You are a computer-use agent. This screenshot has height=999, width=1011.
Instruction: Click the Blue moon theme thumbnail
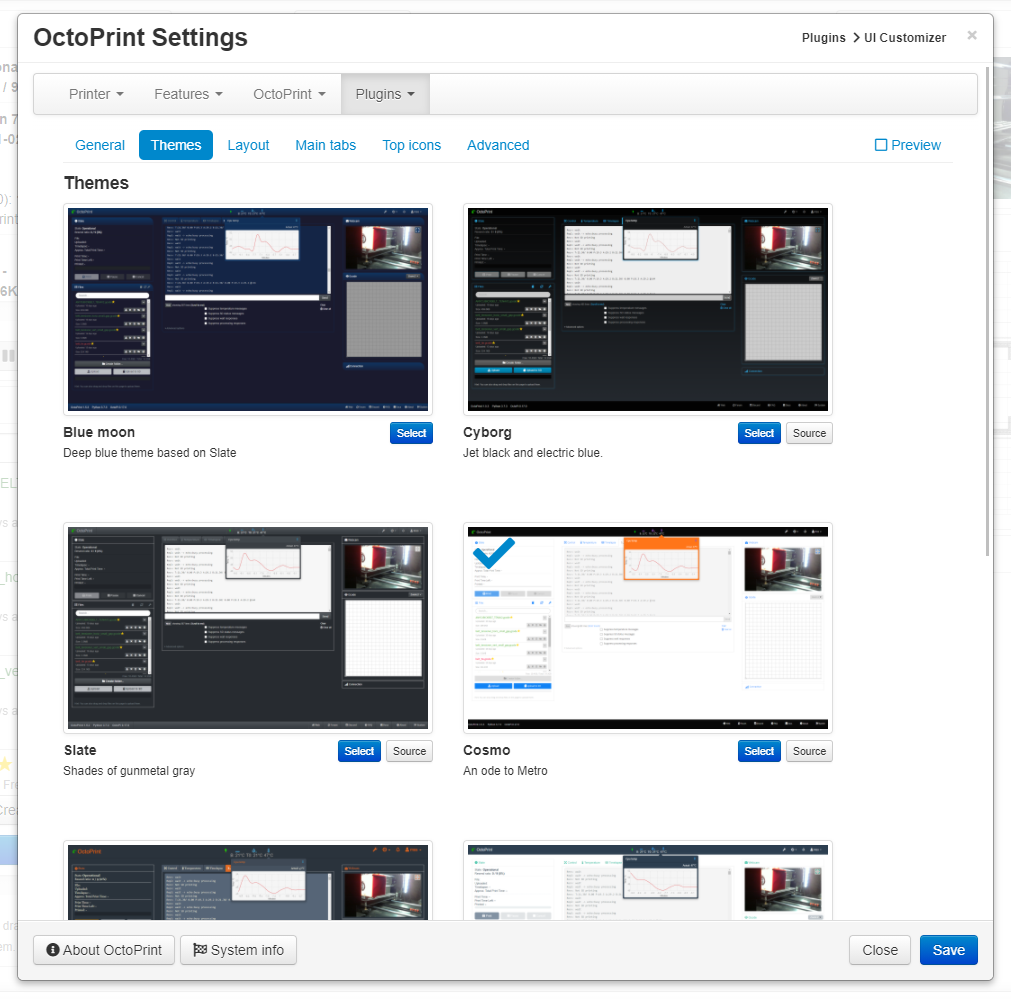pyautogui.click(x=248, y=310)
